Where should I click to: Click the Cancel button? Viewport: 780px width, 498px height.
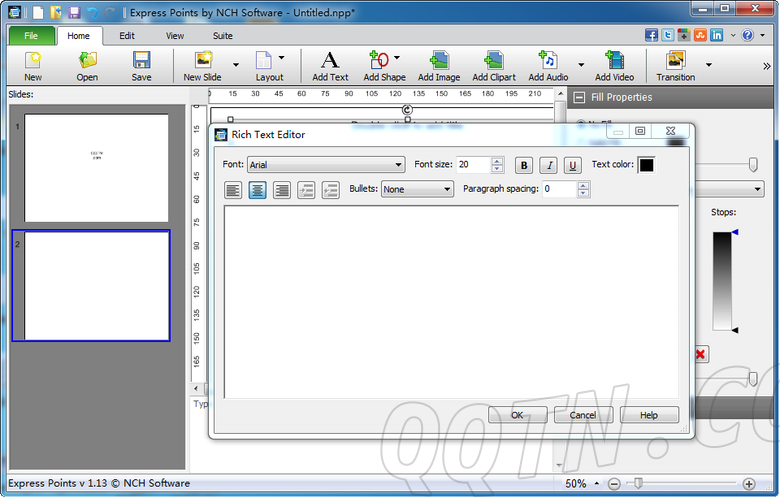582,414
